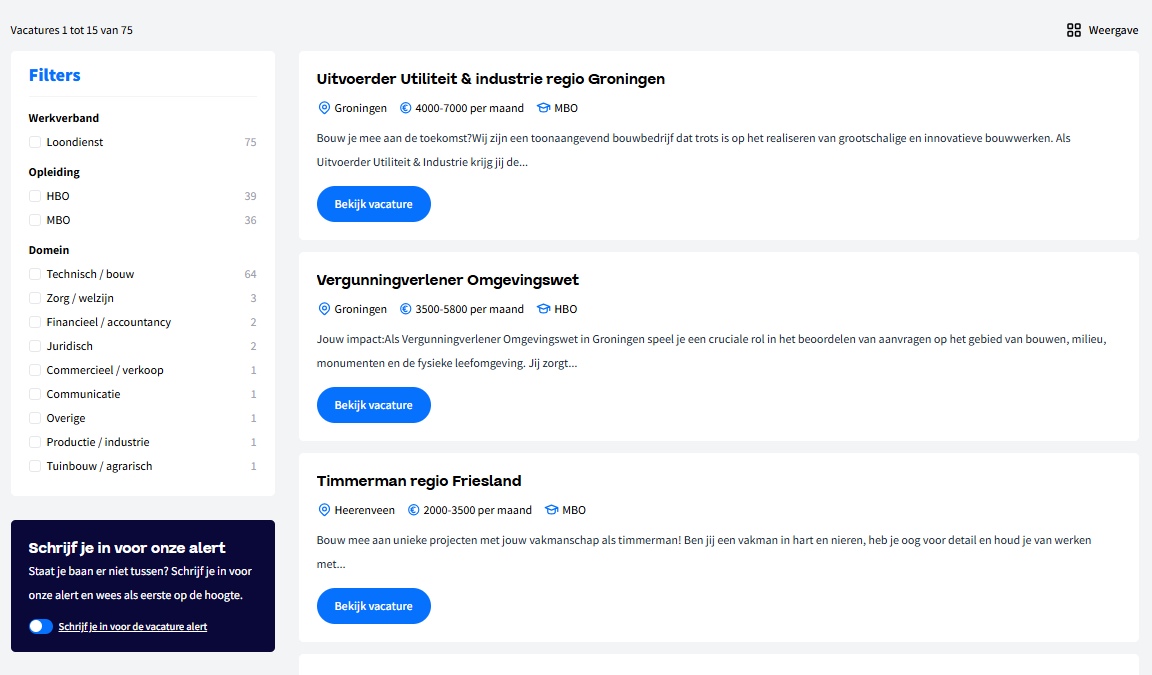Check the Tuinbouw / agrarisch filter
1152x675 pixels.
(35, 466)
